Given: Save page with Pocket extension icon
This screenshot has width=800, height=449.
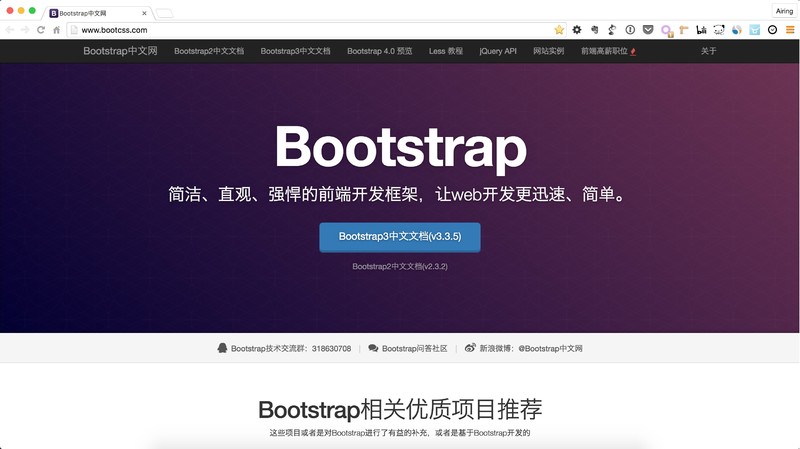Looking at the screenshot, I should point(648,30).
